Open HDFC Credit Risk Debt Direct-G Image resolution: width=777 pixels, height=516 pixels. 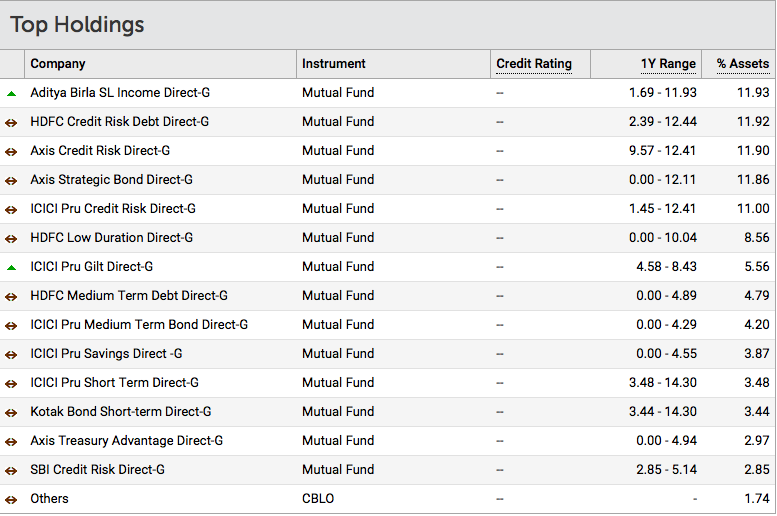pos(119,121)
